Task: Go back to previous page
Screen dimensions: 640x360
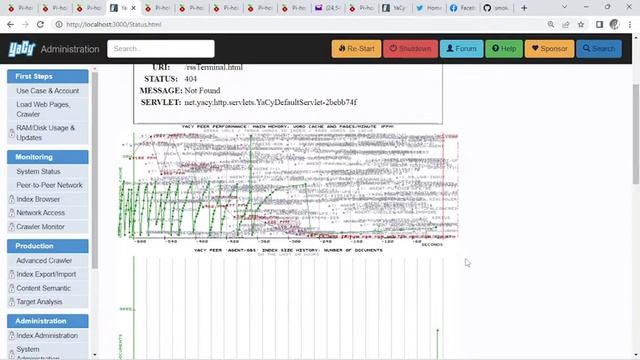Action: [x=10, y=24]
